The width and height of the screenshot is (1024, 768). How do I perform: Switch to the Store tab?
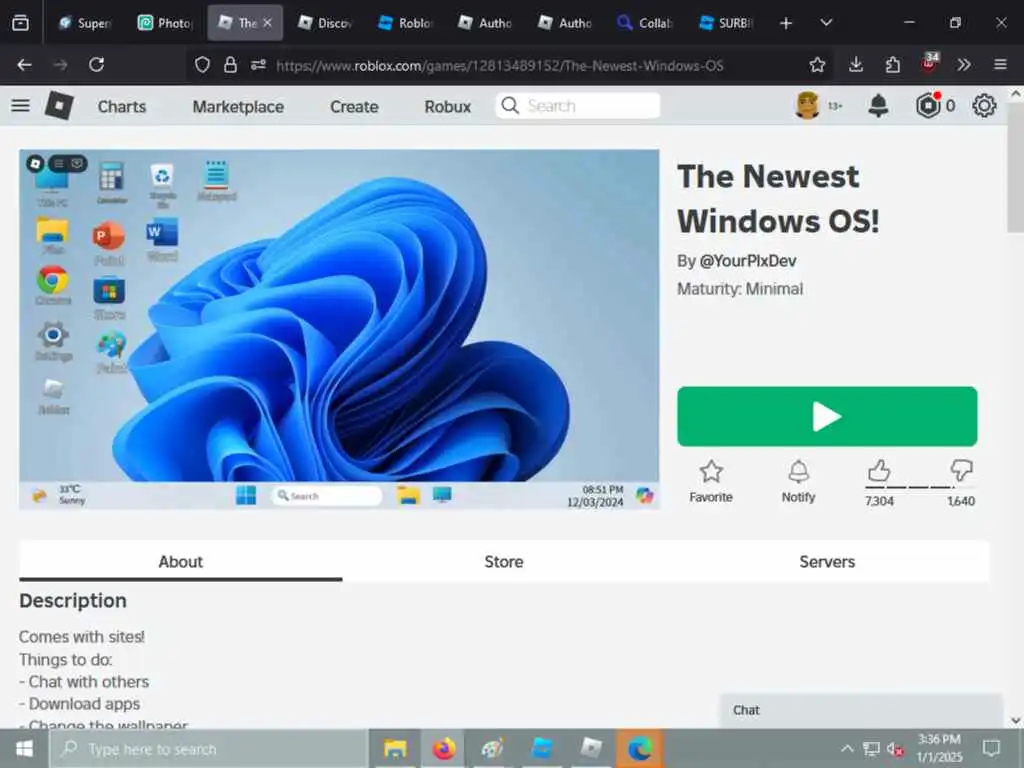504,562
